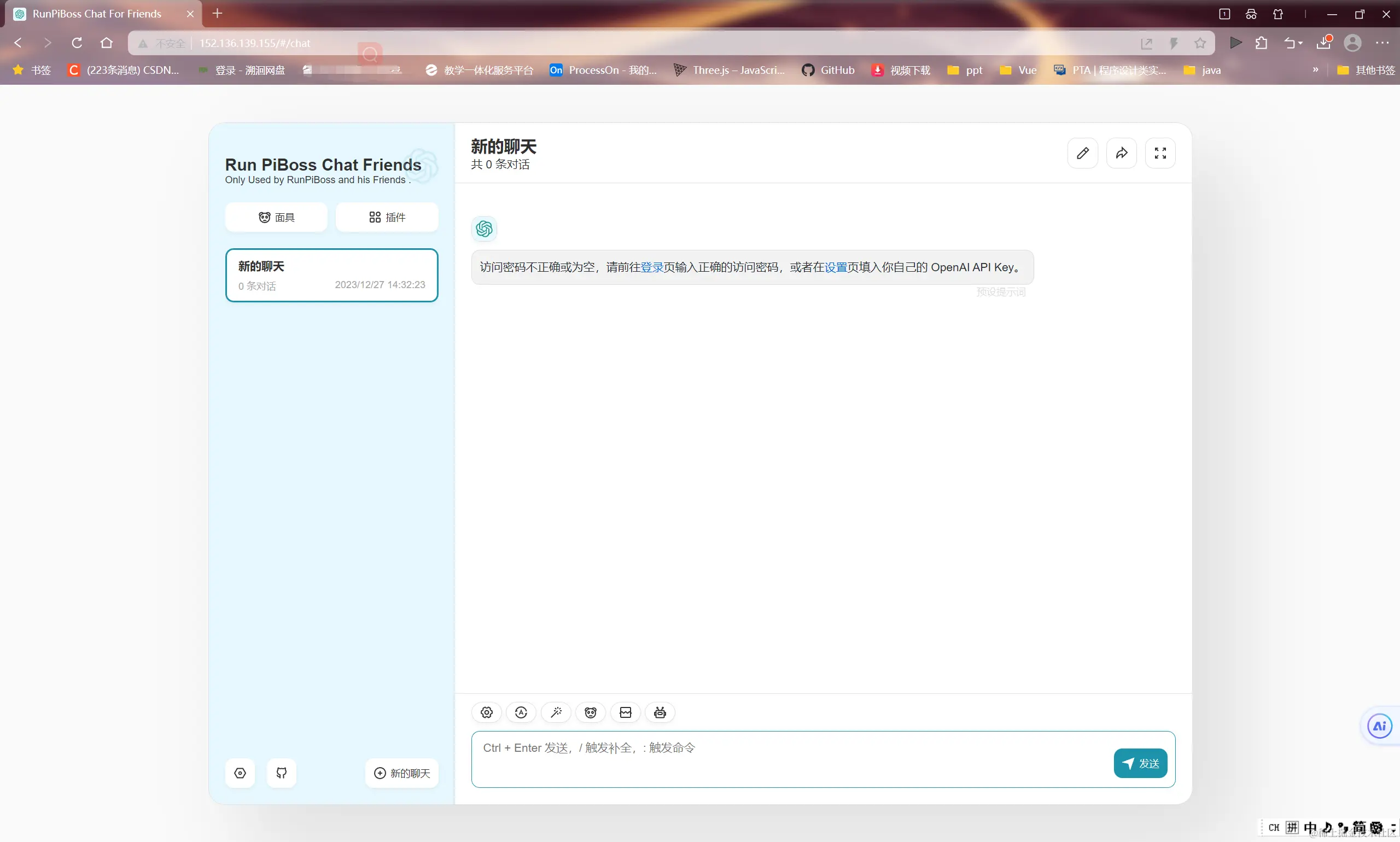Expand the hidden bookmarks overflow chevron
Viewport: 1400px width, 842px height.
[1315, 70]
